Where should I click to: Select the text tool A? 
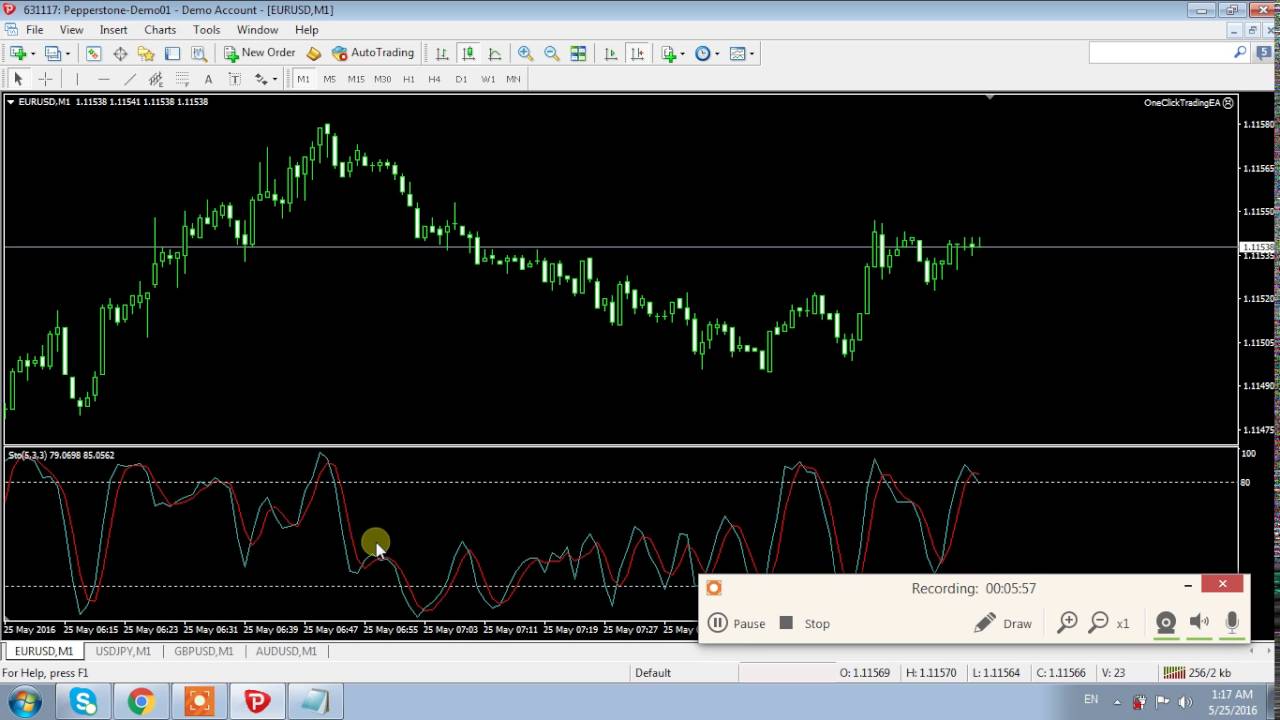coord(208,79)
